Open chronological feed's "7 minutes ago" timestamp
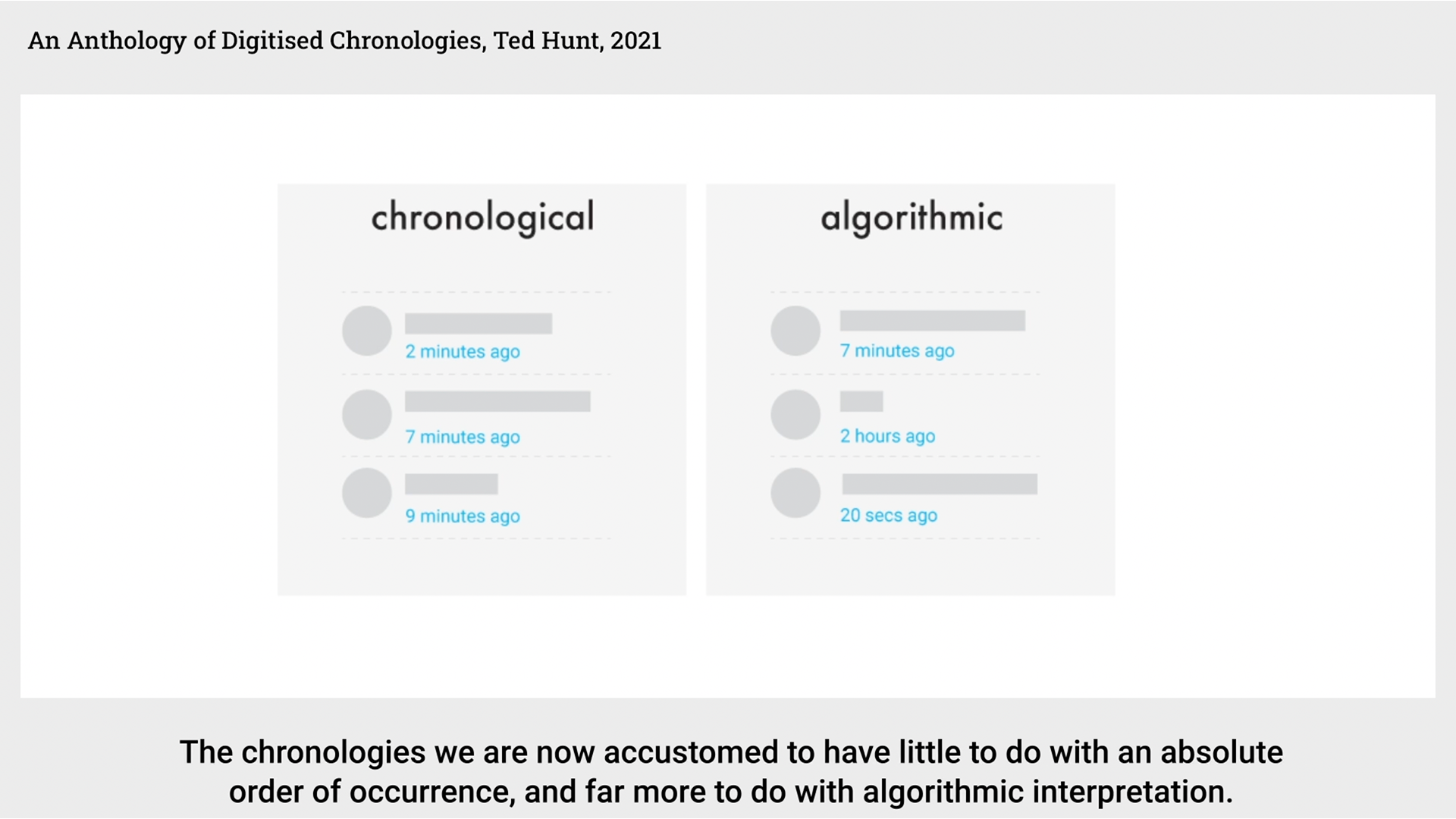 463,438
